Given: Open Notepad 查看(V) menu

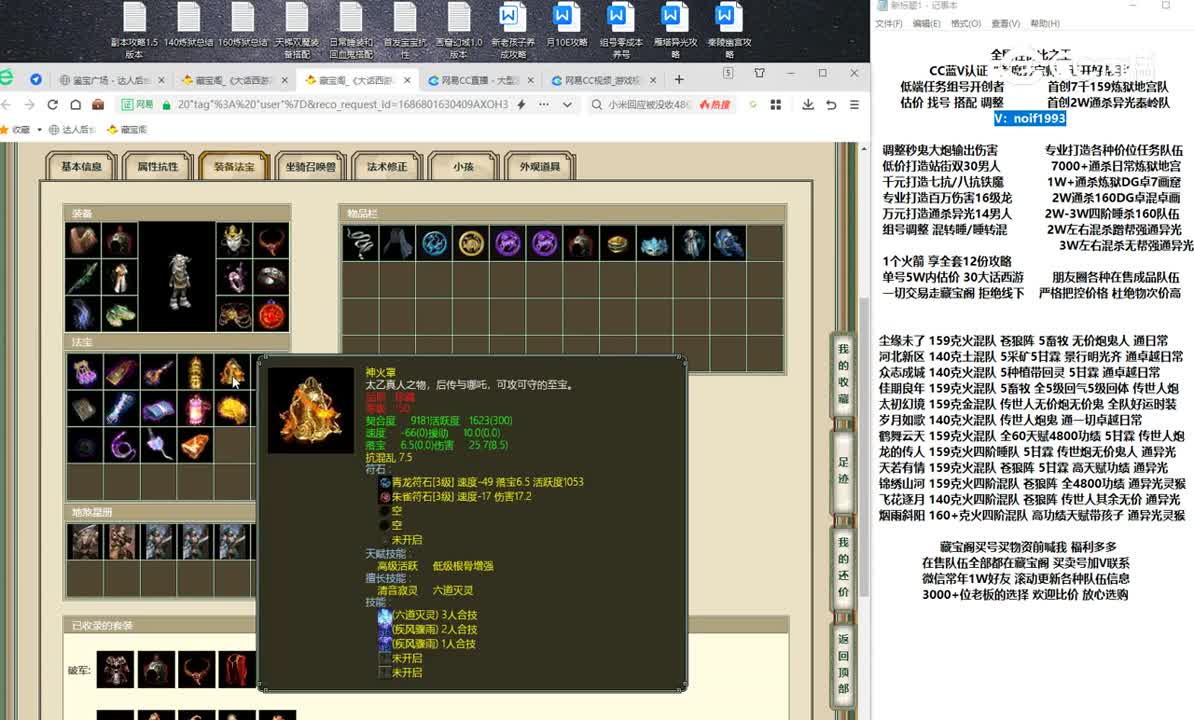Looking at the screenshot, I should pyautogui.click(x=1005, y=24).
